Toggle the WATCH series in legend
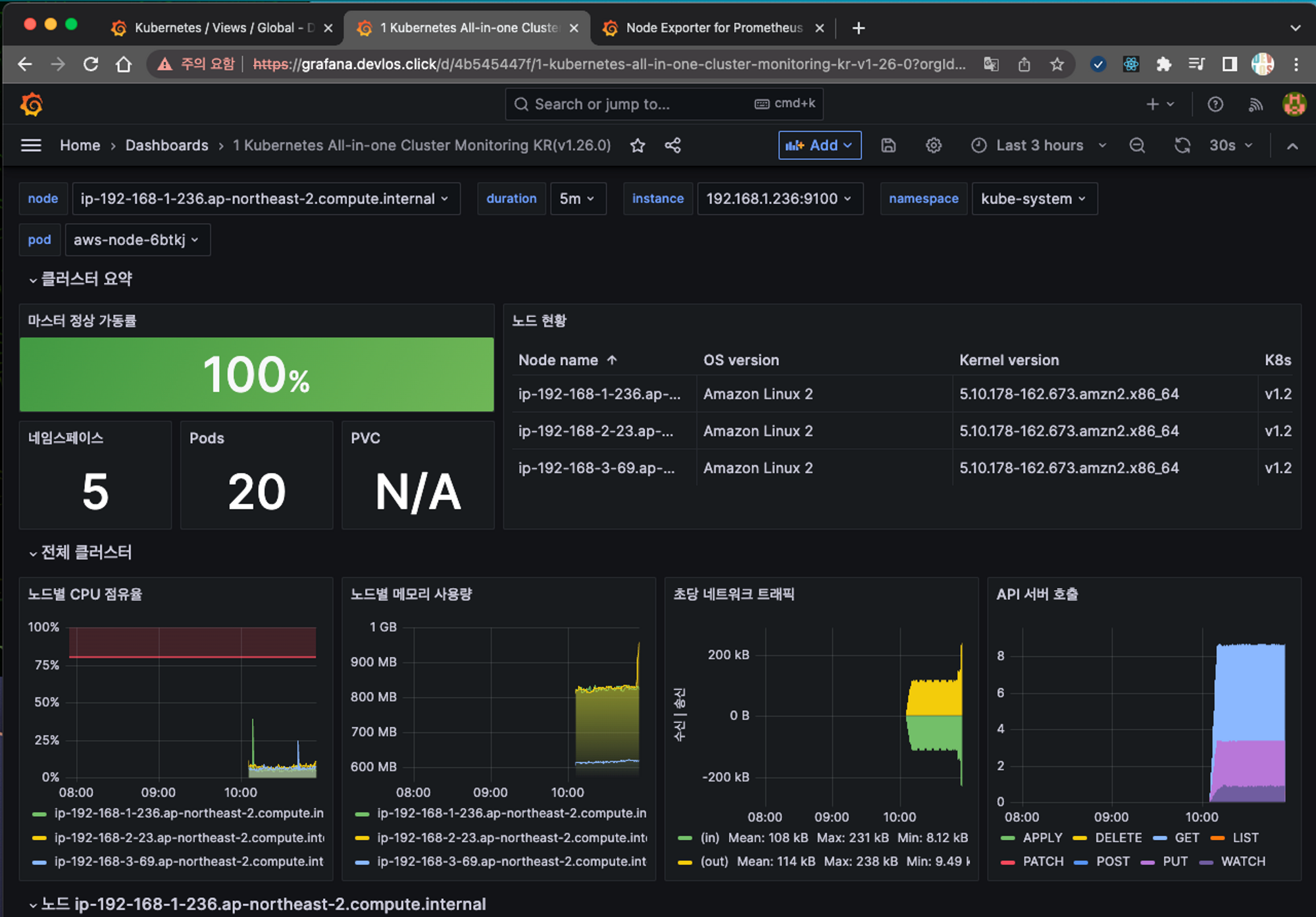This screenshot has height=917, width=1316. (1242, 861)
